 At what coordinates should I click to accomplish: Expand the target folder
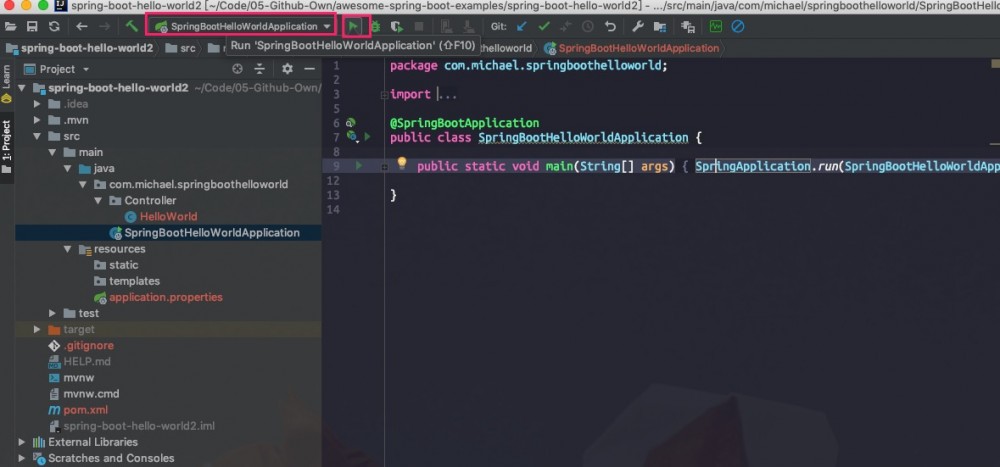tap(37, 329)
